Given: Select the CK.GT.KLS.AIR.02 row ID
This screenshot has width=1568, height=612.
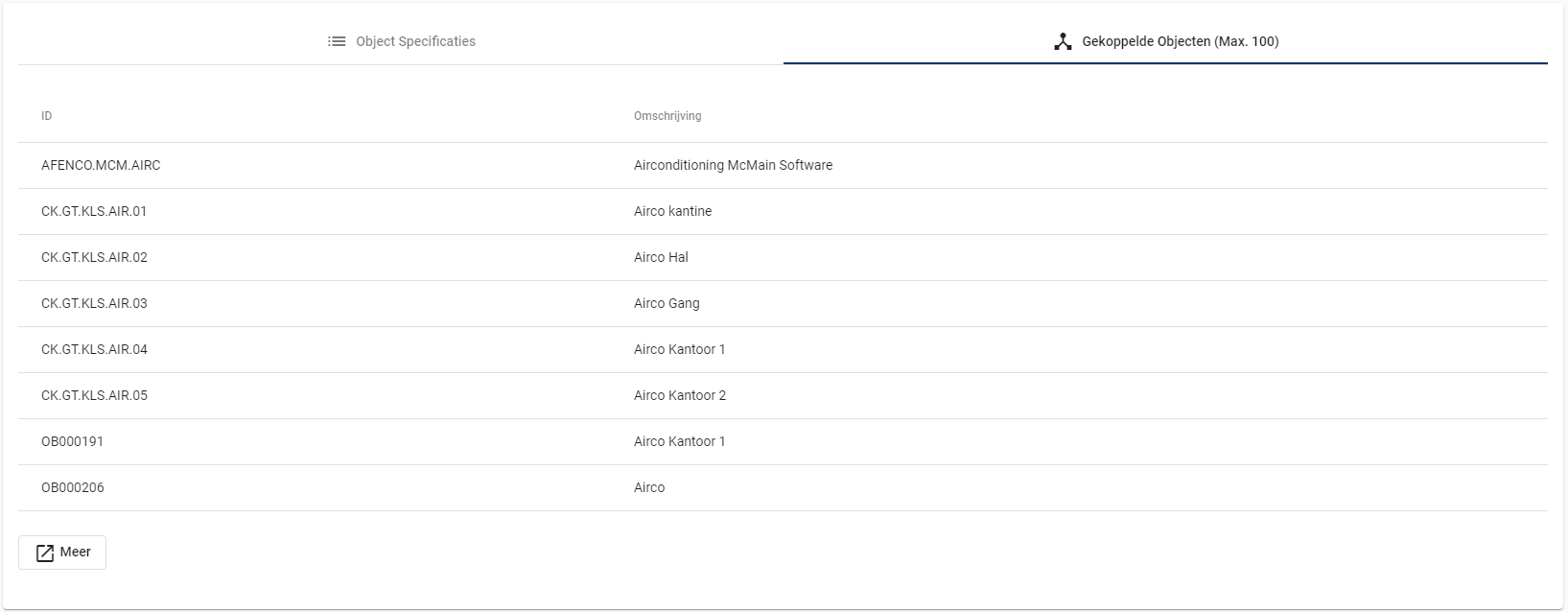Looking at the screenshot, I should pyautogui.click(x=94, y=257).
